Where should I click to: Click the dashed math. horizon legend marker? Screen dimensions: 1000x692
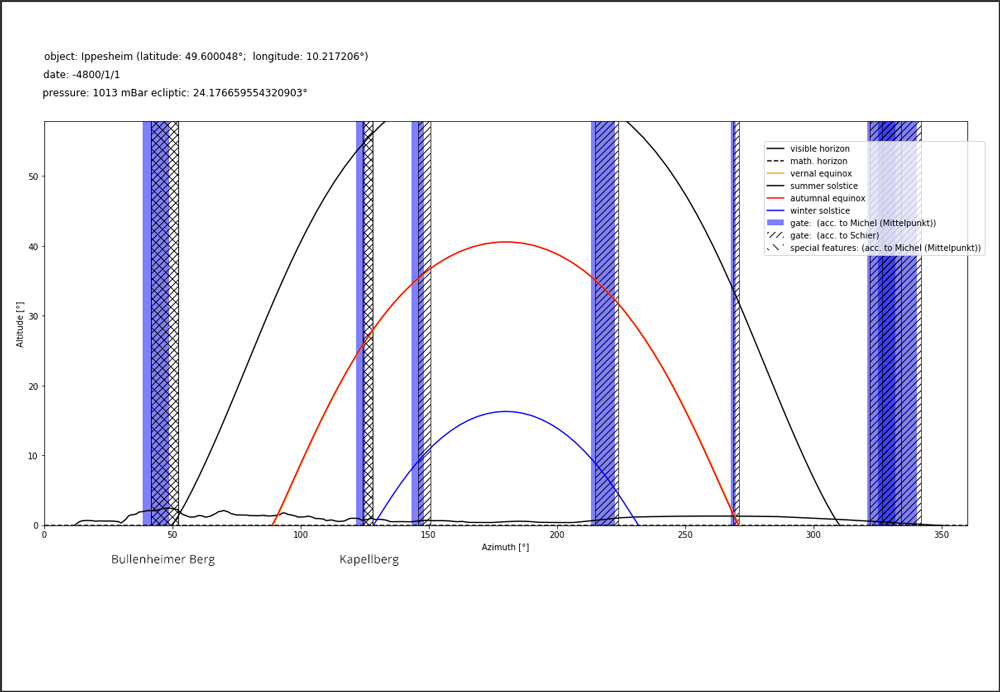pos(775,161)
